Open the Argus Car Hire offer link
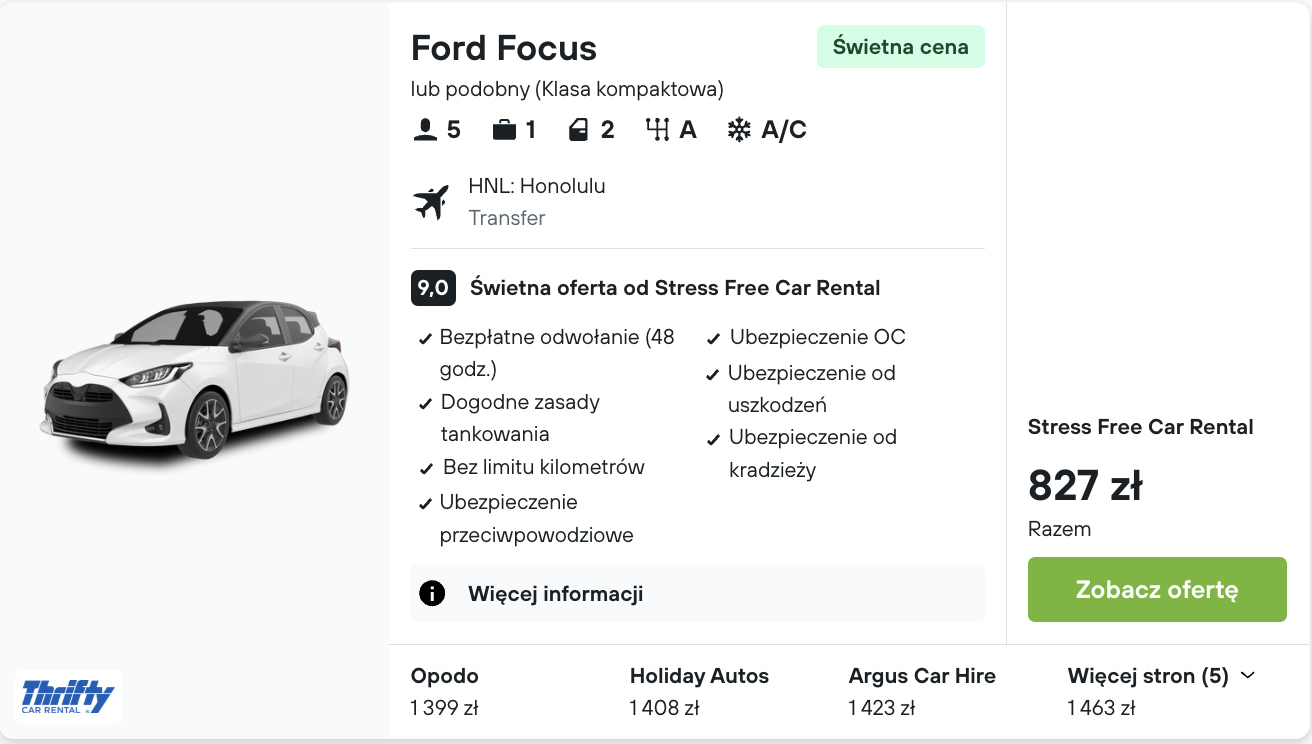 pos(921,691)
